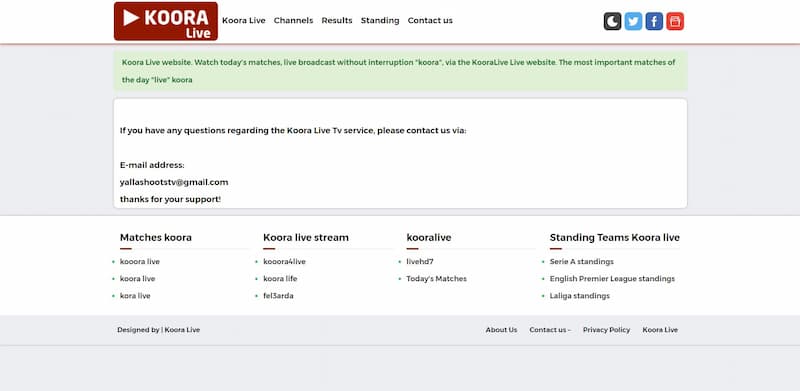Open the kooora4live link
Viewport: 800px width, 391px height.
[x=284, y=261]
